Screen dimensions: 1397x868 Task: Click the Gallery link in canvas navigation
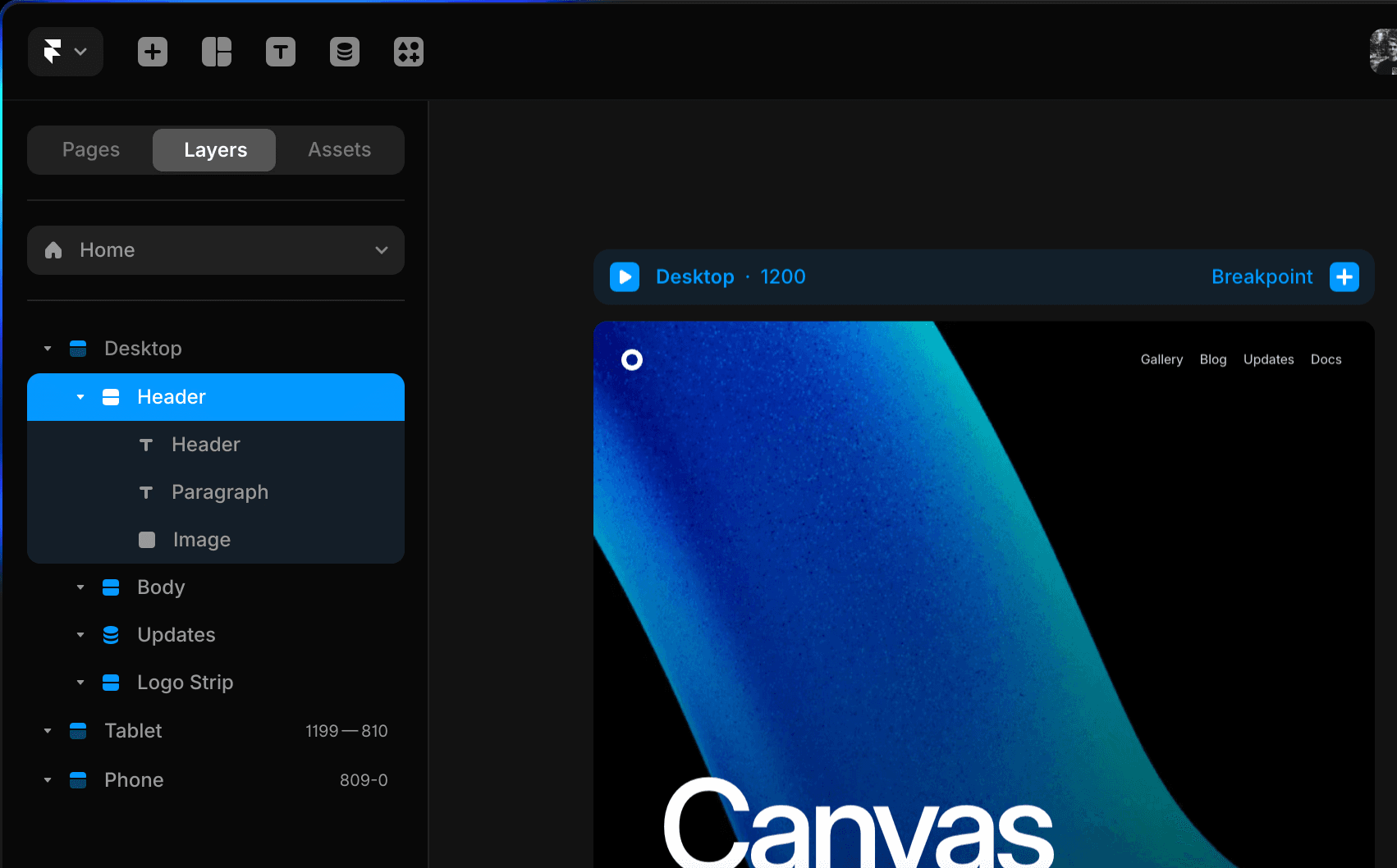coord(1161,359)
